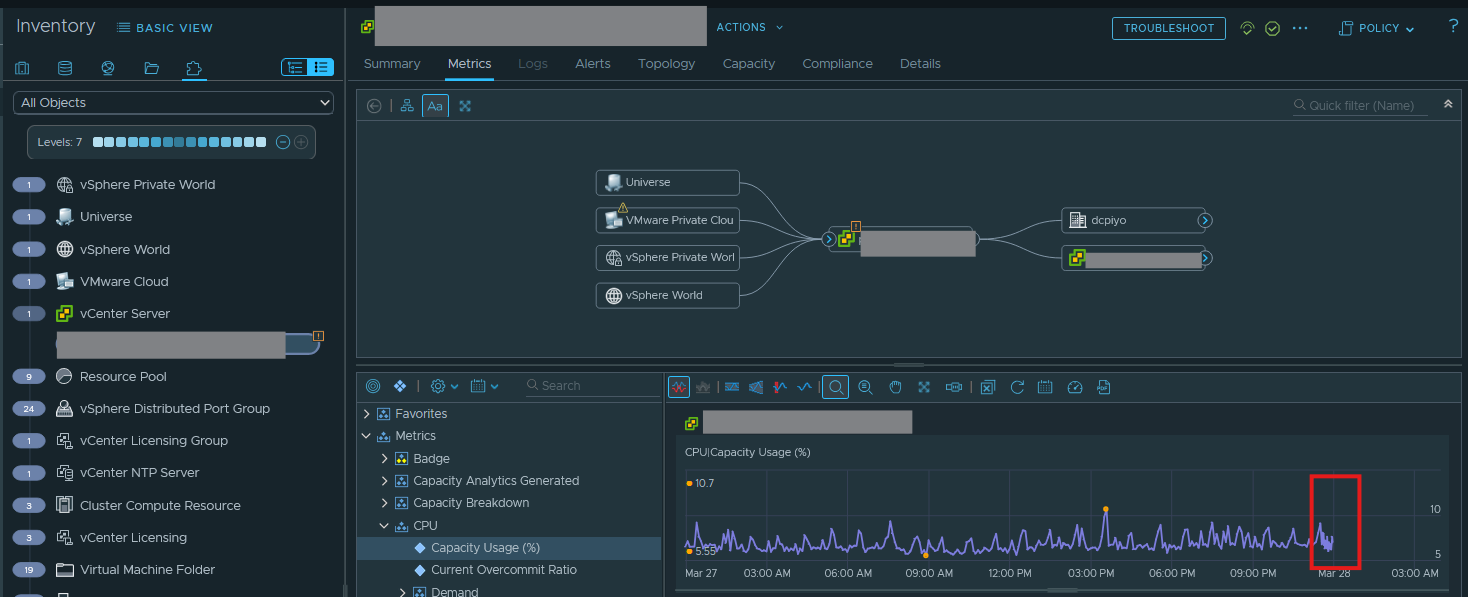This screenshot has width=1468, height=597.
Task: Open the globe inventory icon tab
Action: pyautogui.click(x=108, y=68)
